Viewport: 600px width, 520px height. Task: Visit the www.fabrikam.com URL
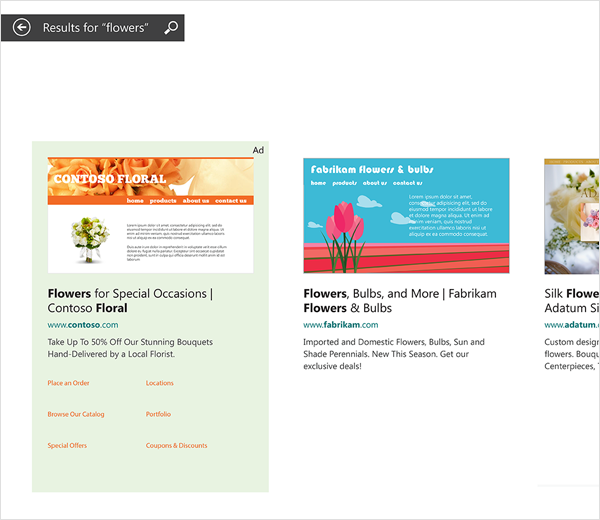[x=340, y=325]
